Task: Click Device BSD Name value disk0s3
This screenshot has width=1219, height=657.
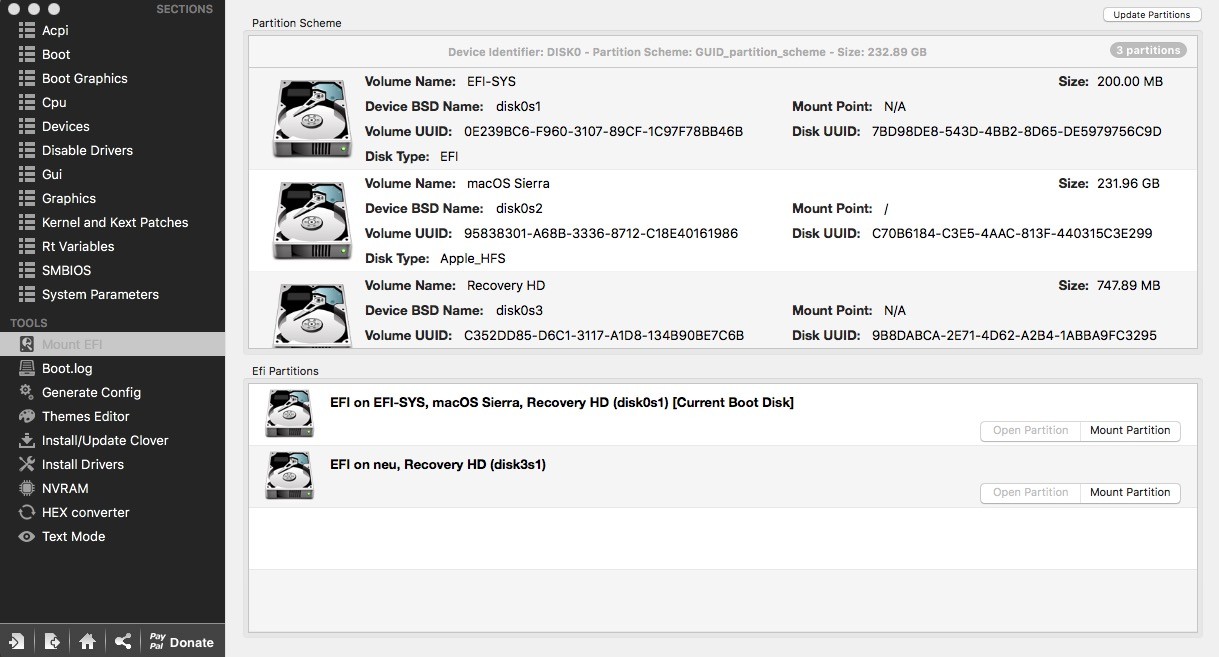Action: [x=519, y=310]
